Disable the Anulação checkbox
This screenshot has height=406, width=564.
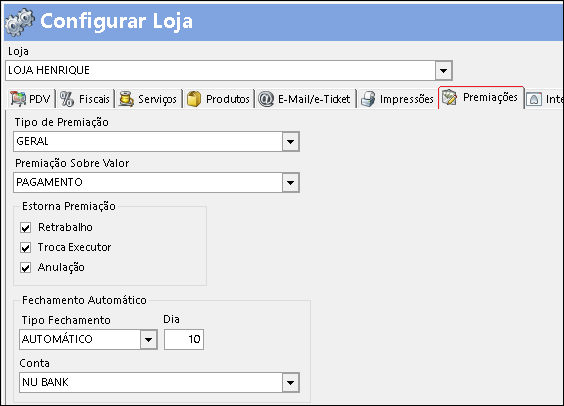click(26, 268)
